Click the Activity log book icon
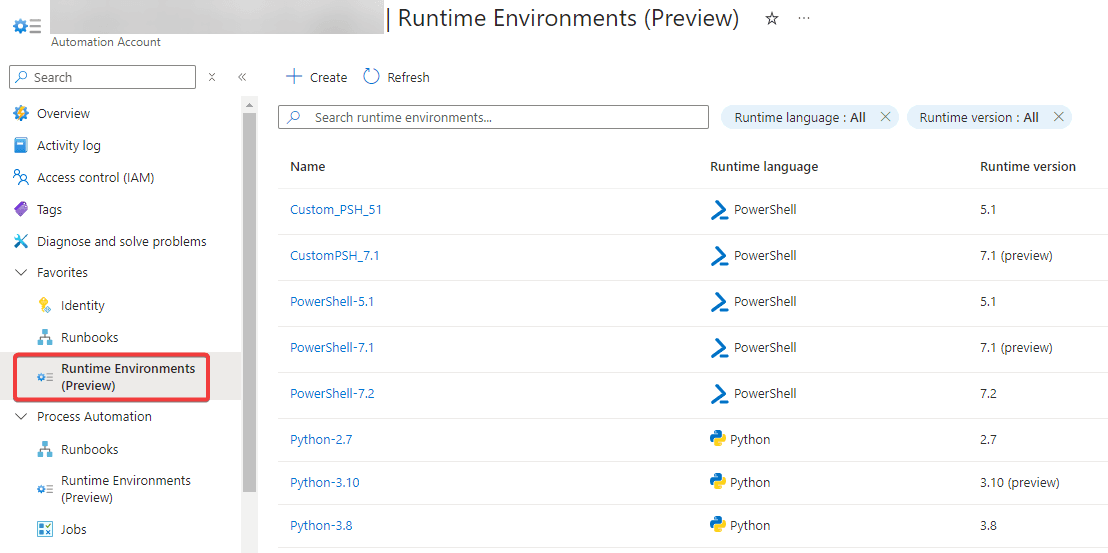 [21, 145]
